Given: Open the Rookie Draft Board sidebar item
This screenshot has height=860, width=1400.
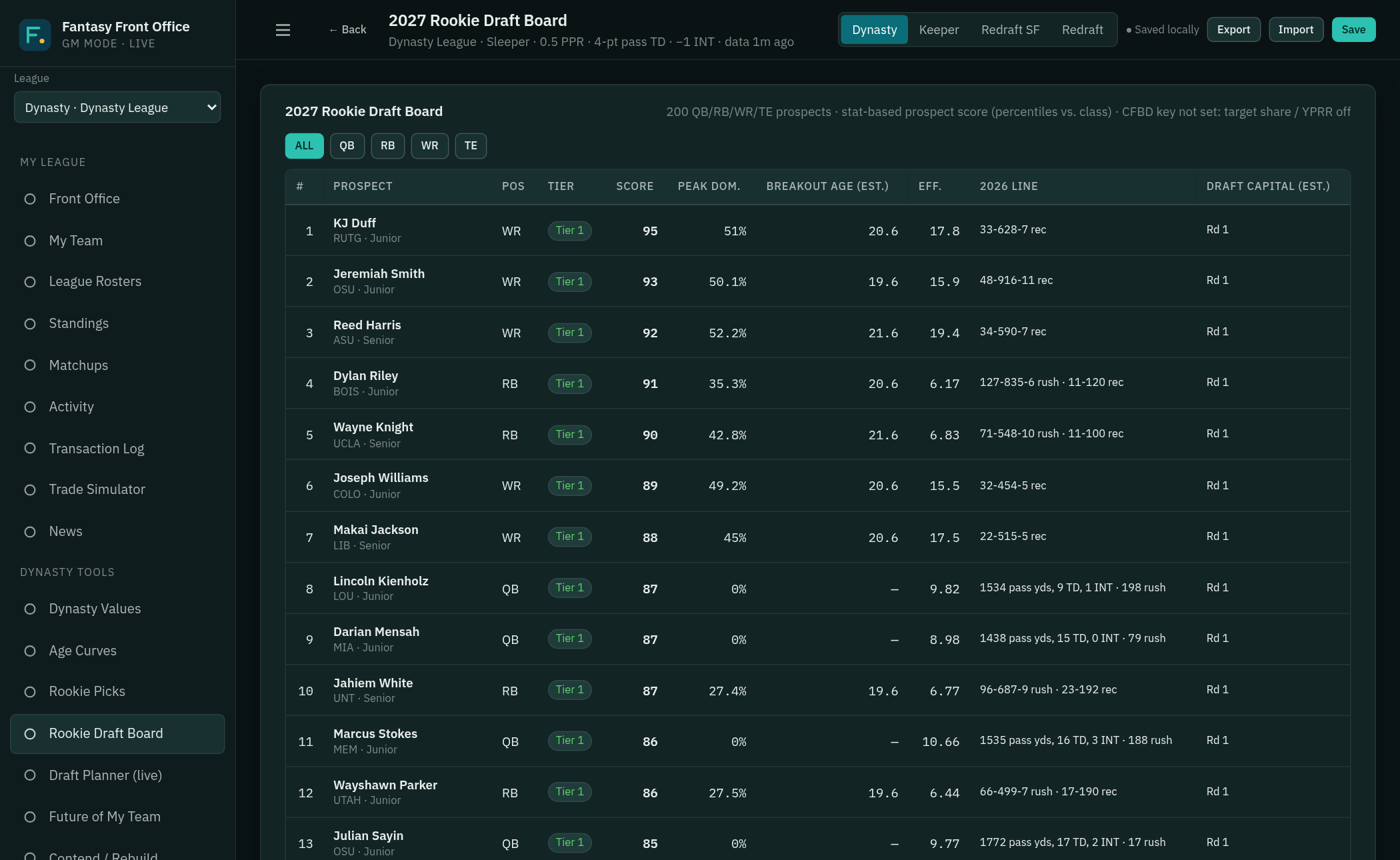Looking at the screenshot, I should (117, 734).
